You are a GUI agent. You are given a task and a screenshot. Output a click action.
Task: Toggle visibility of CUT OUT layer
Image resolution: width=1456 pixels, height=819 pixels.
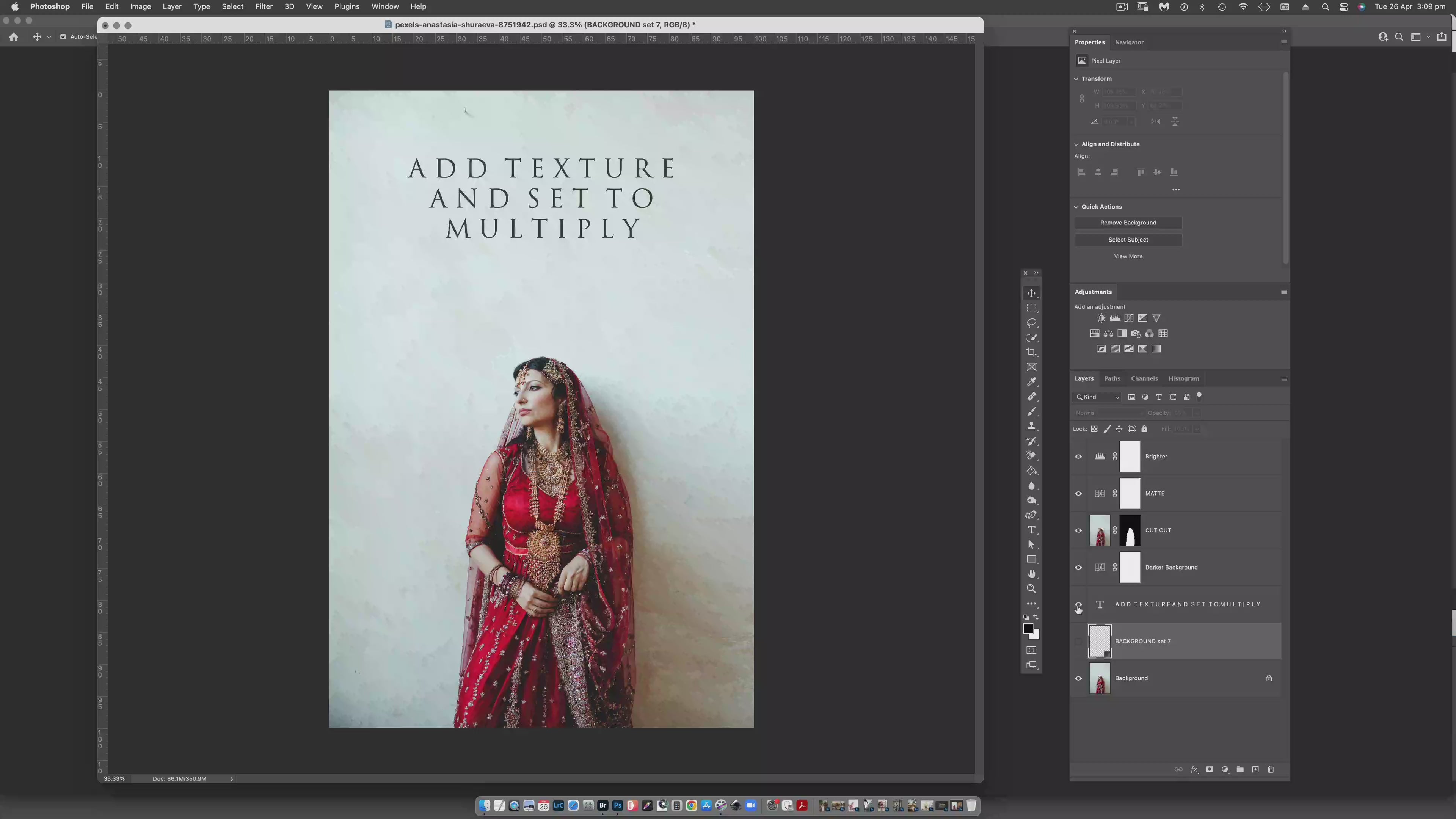click(x=1078, y=531)
